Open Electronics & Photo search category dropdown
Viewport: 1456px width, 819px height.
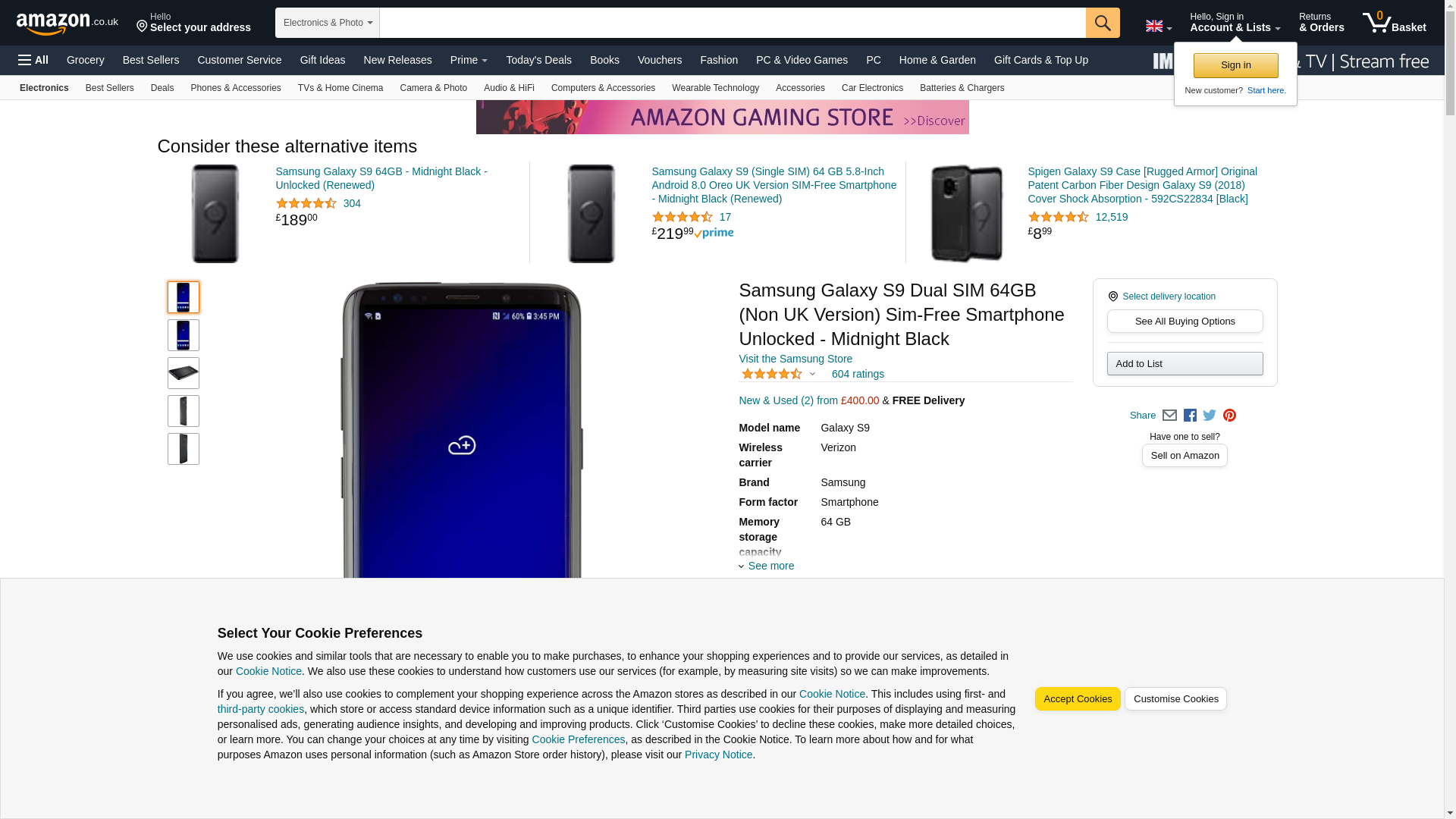[x=327, y=23]
